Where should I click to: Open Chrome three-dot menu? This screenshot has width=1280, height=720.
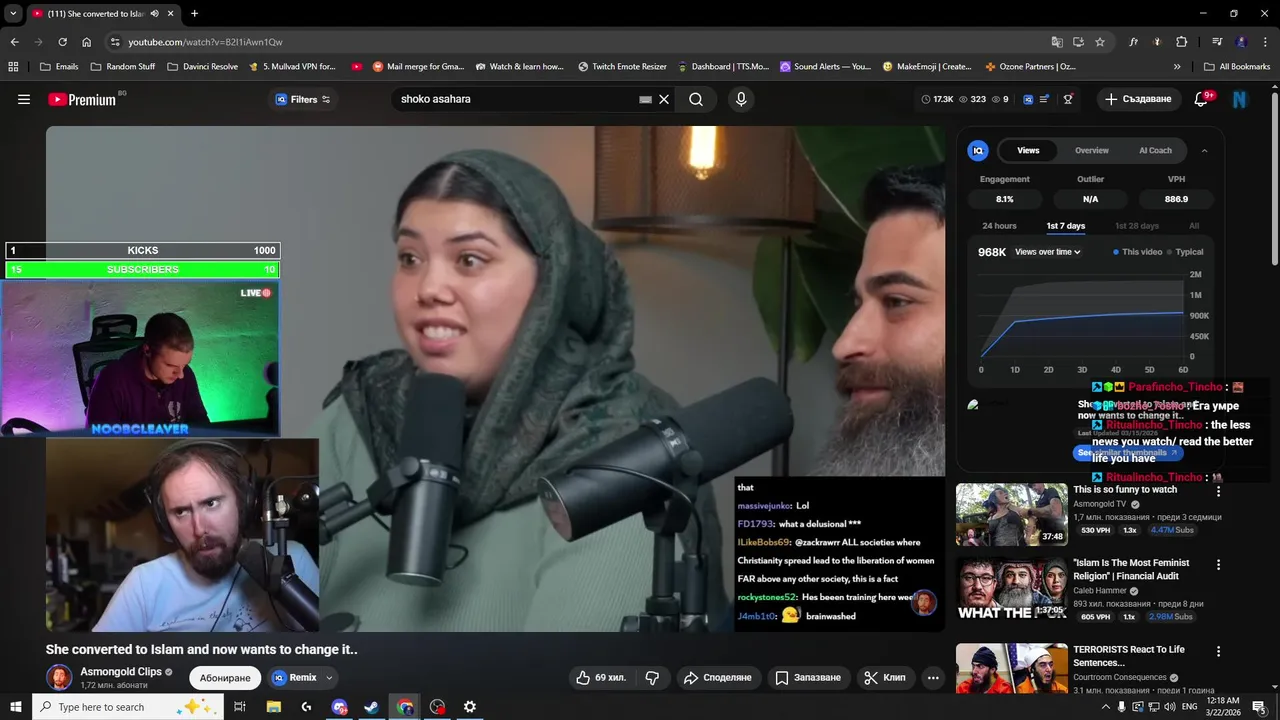coord(1265,42)
